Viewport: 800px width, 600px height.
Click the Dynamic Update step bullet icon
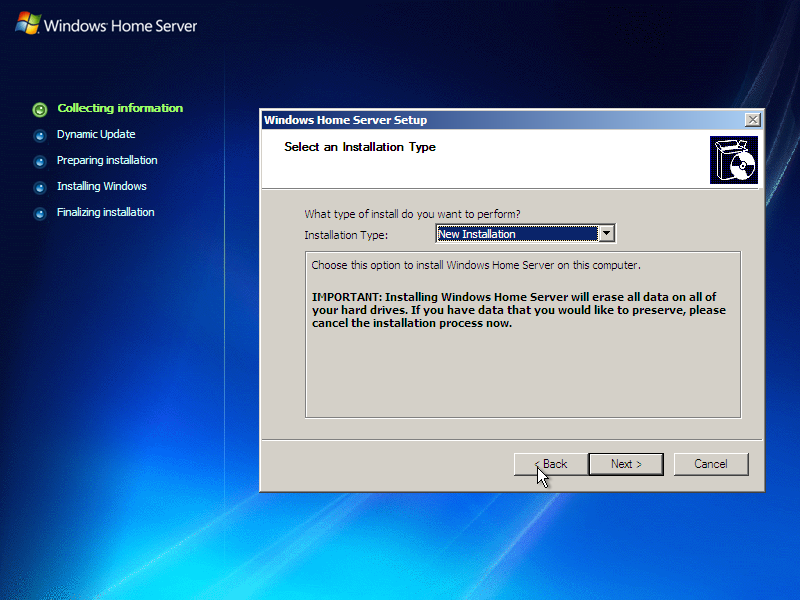tap(39, 135)
